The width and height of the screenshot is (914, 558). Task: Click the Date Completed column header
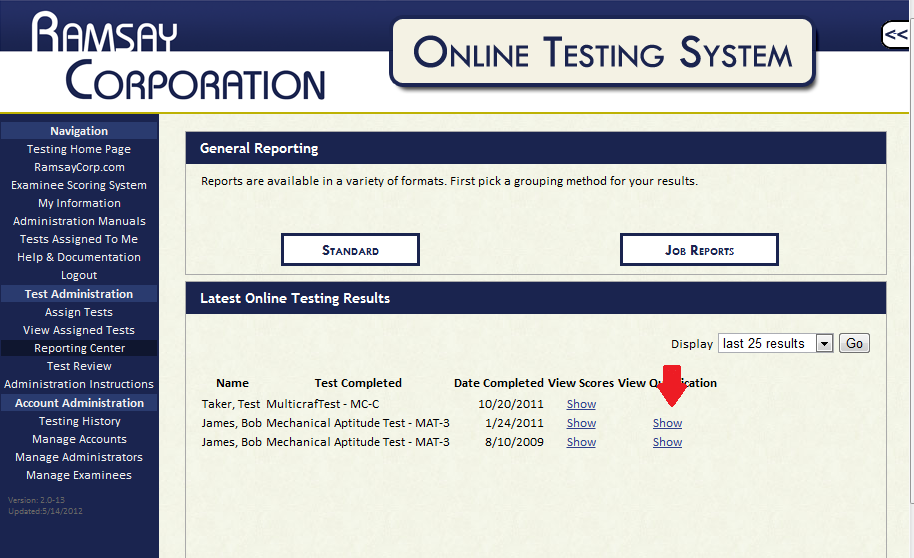click(498, 383)
